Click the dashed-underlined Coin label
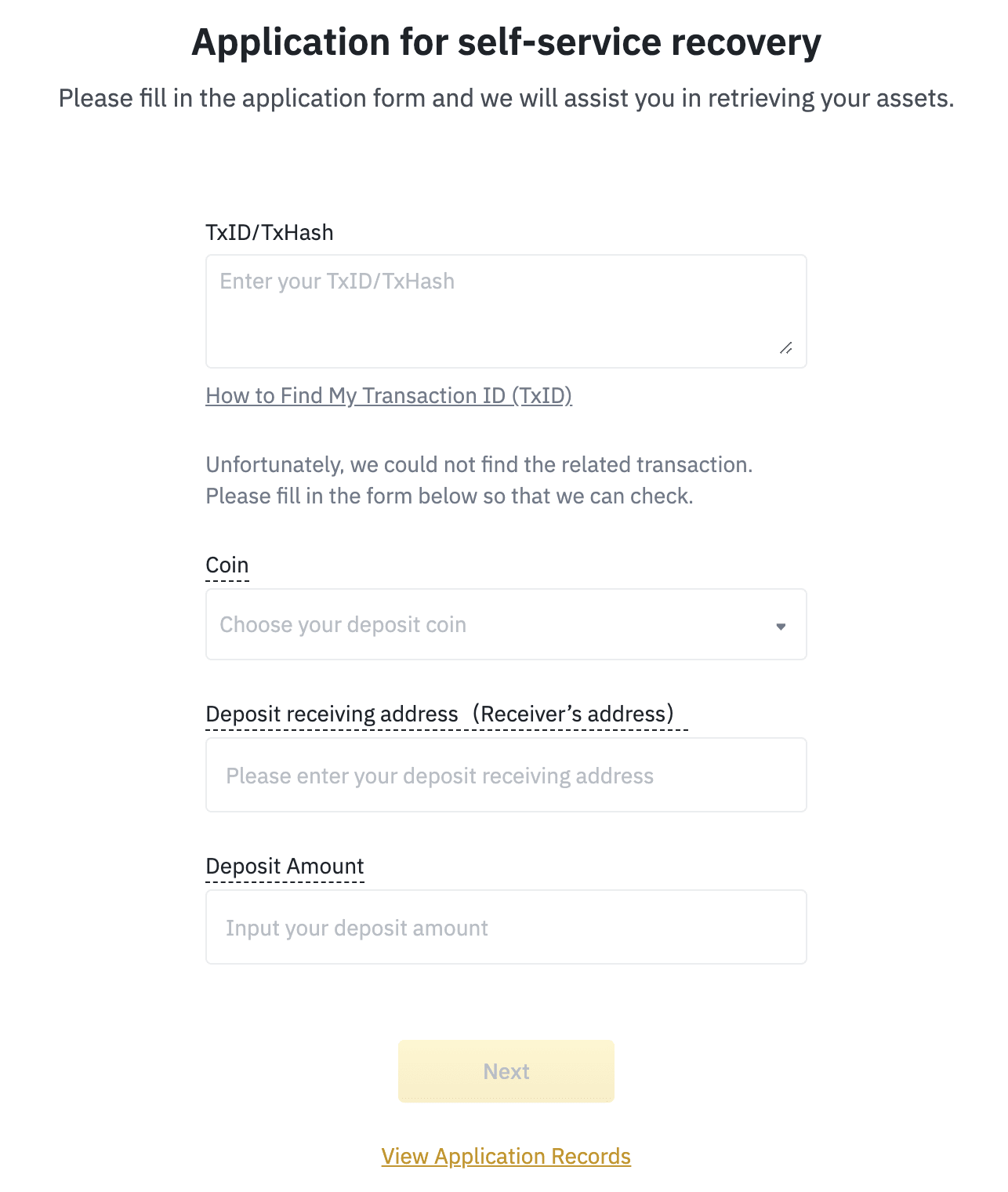The height and width of the screenshot is (1192, 1008). pyautogui.click(x=227, y=565)
